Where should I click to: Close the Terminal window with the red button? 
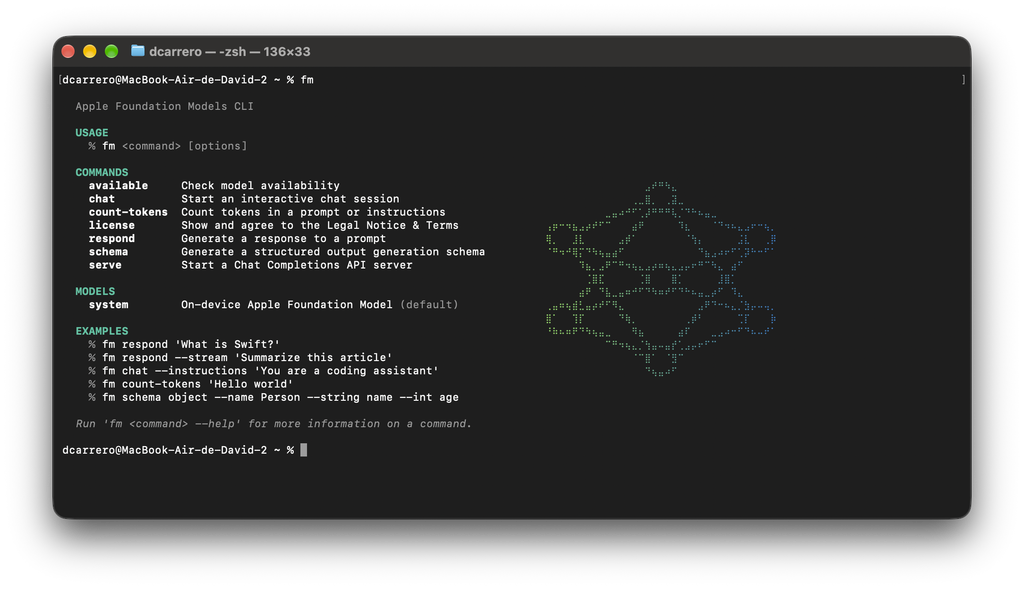coord(68,52)
